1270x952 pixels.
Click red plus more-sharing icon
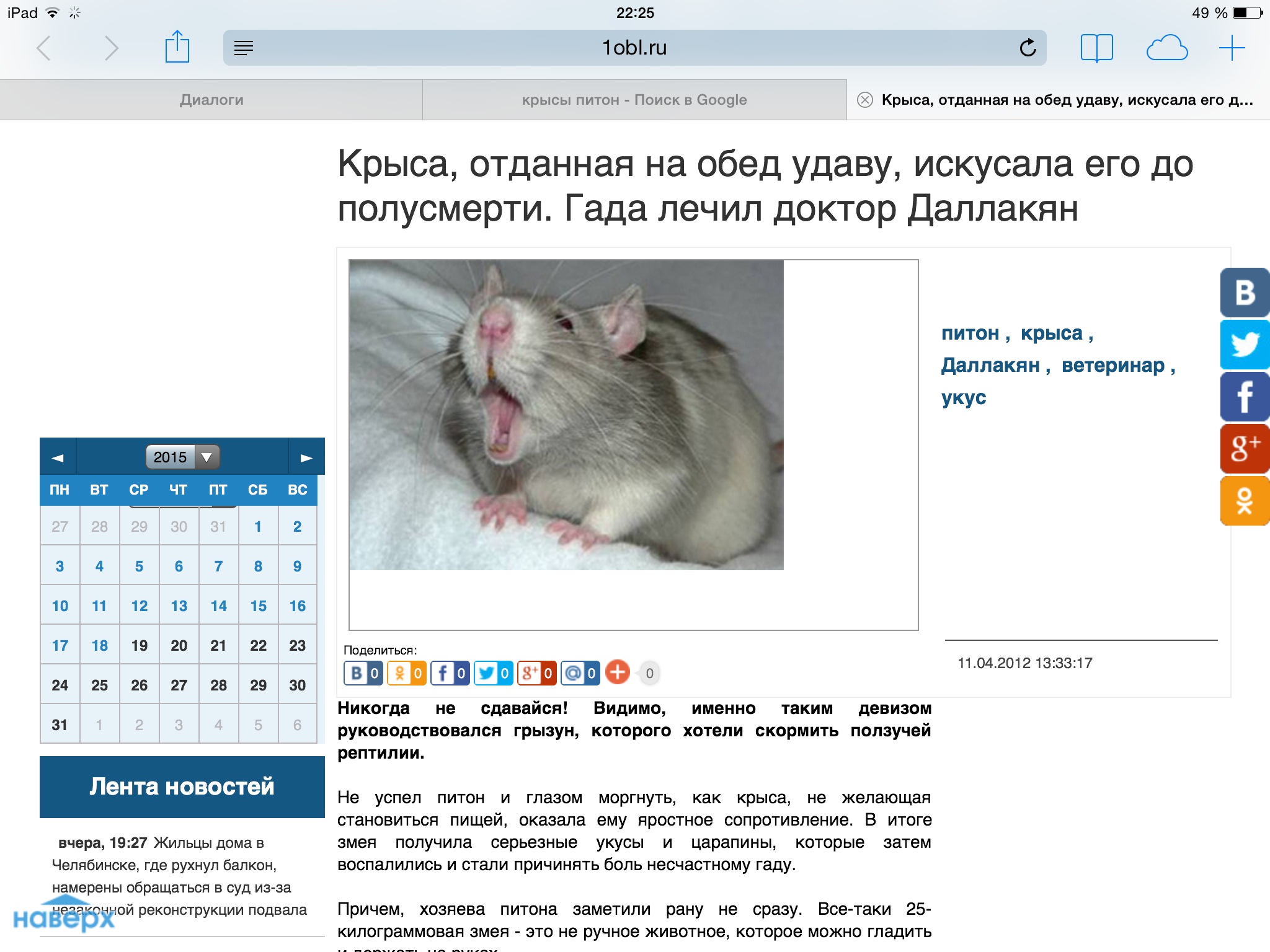tap(617, 672)
